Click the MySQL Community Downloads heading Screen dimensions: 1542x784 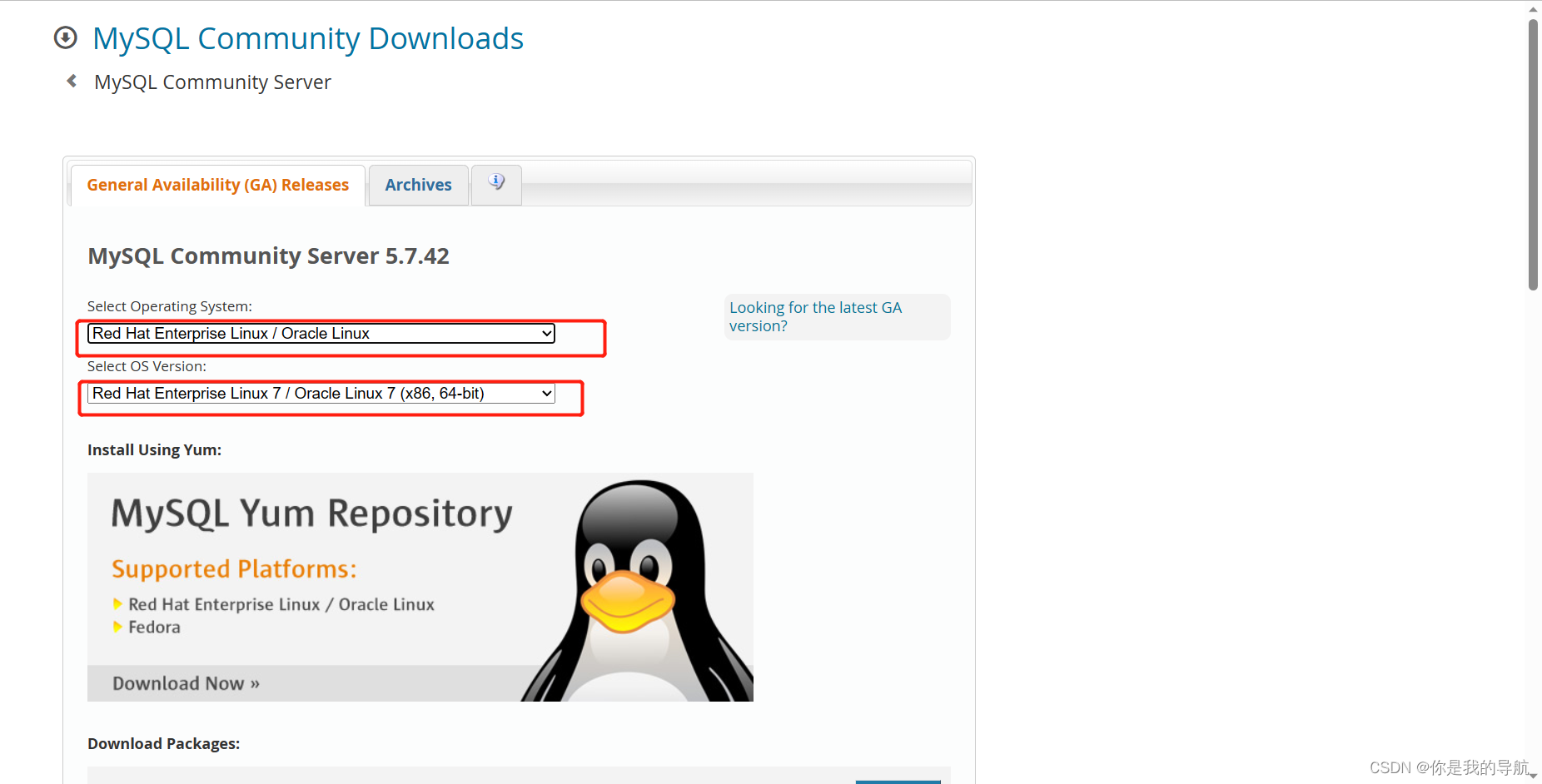coord(309,37)
